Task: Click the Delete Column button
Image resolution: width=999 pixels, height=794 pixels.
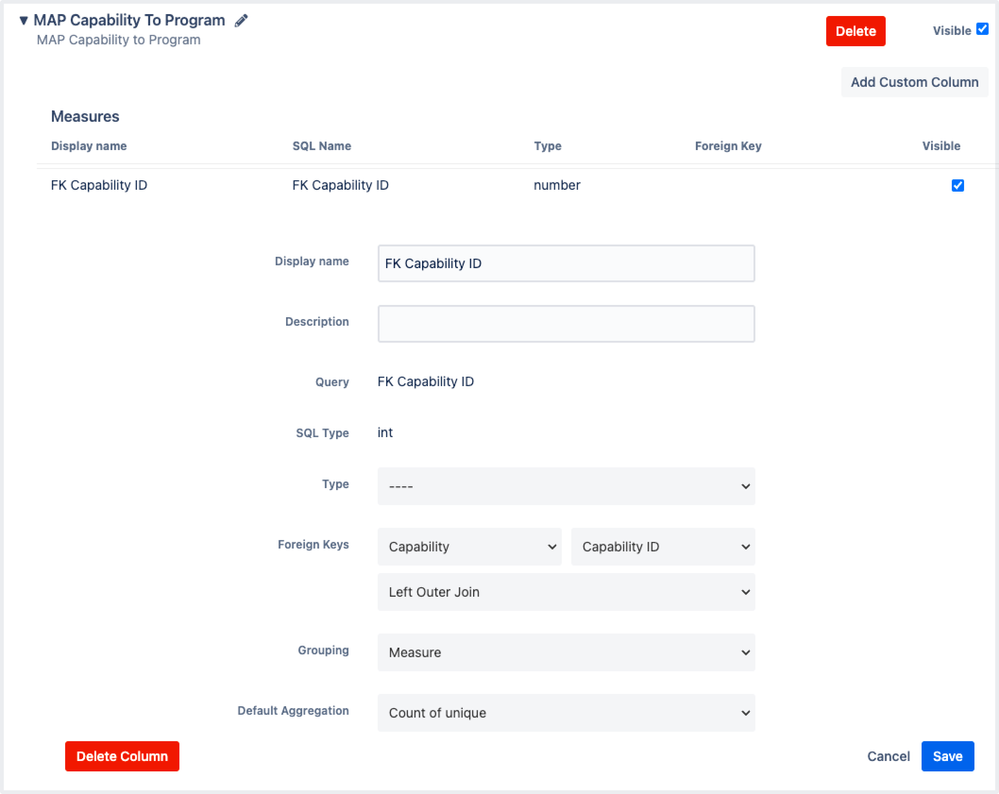Action: 122,756
